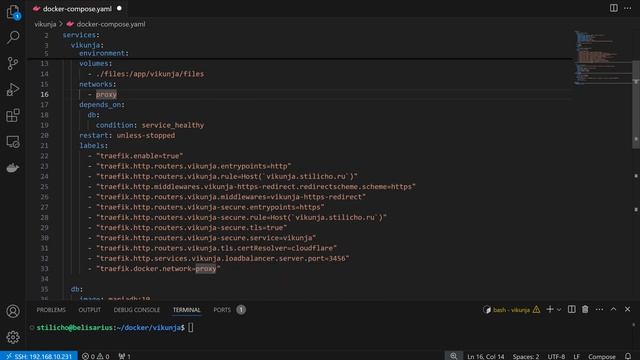This screenshot has width=640, height=360.
Task: Switch to the PROBLEMS tab
Action: [51, 310]
